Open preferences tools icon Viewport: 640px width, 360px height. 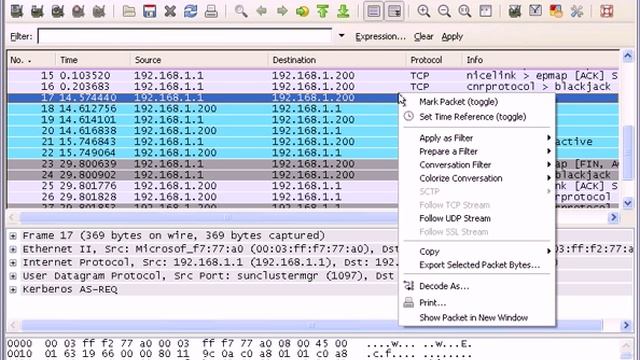click(x=576, y=11)
